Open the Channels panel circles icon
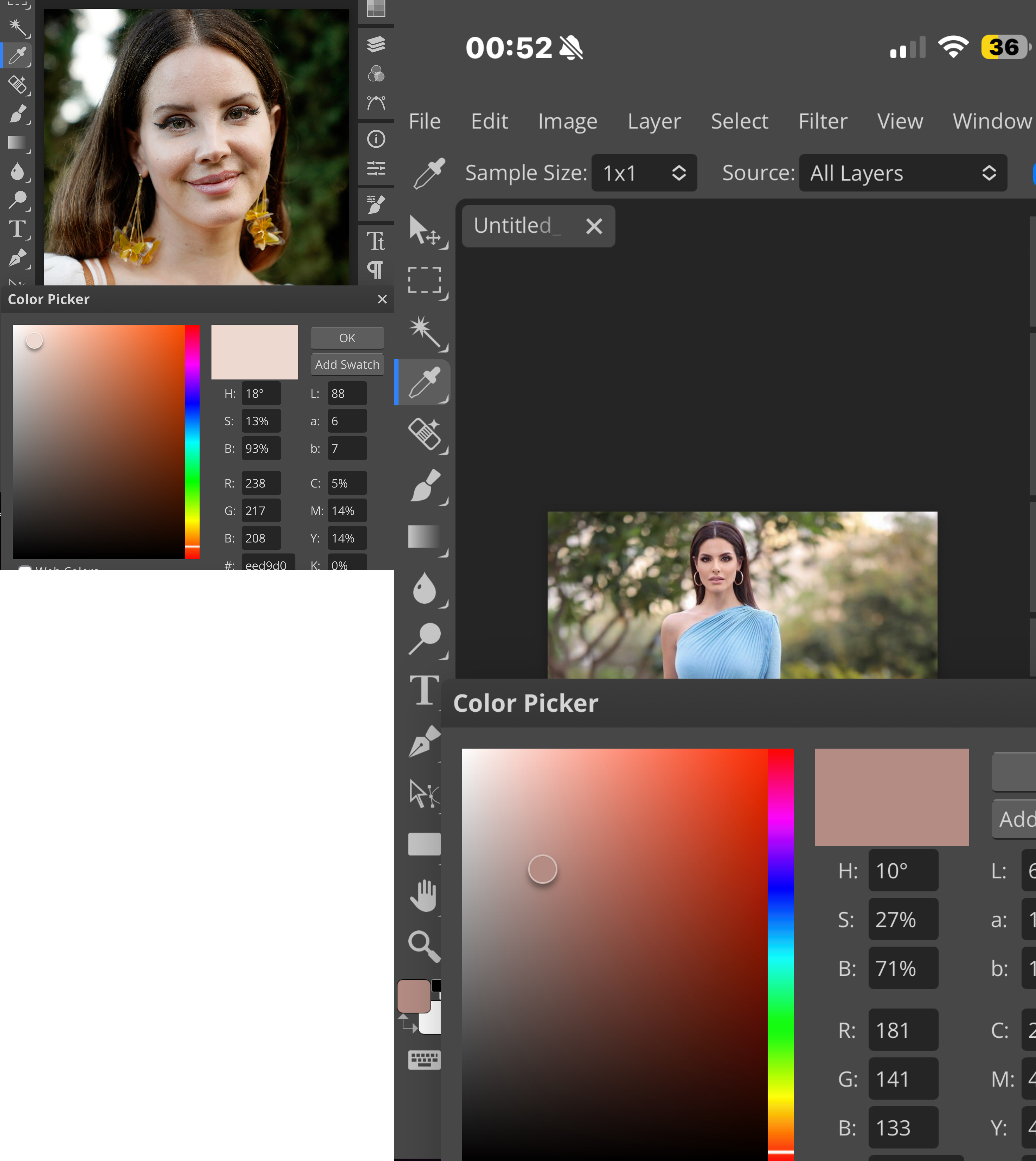The width and height of the screenshot is (1036, 1161). [376, 74]
